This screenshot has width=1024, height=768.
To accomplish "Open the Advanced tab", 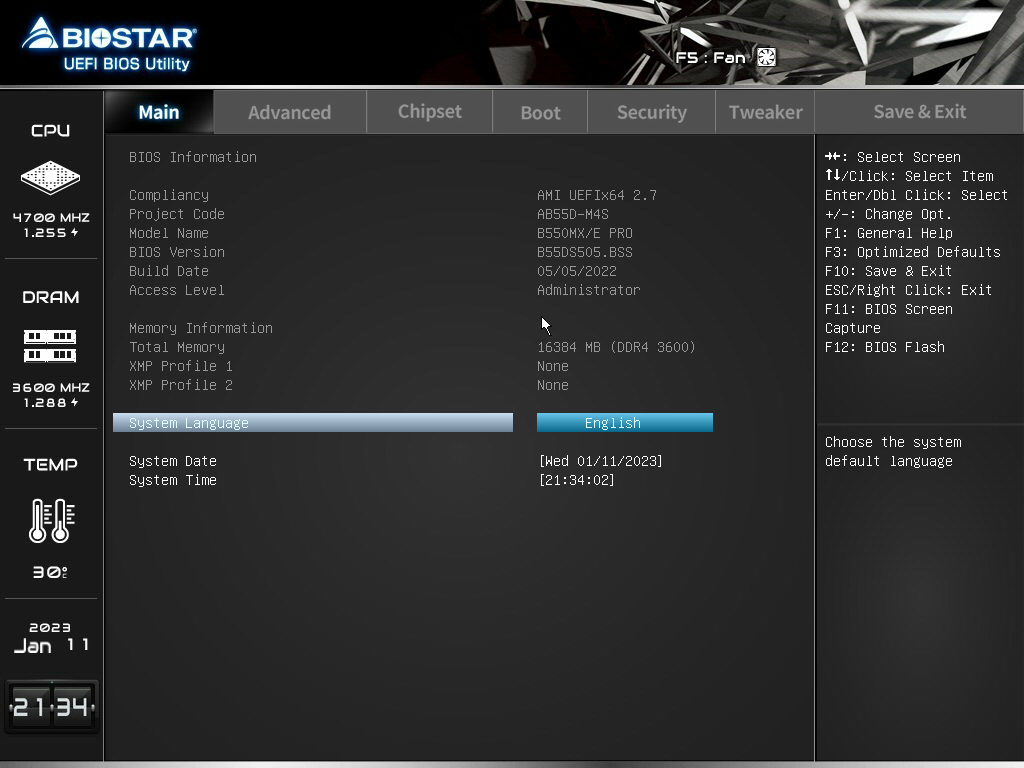I will [289, 112].
